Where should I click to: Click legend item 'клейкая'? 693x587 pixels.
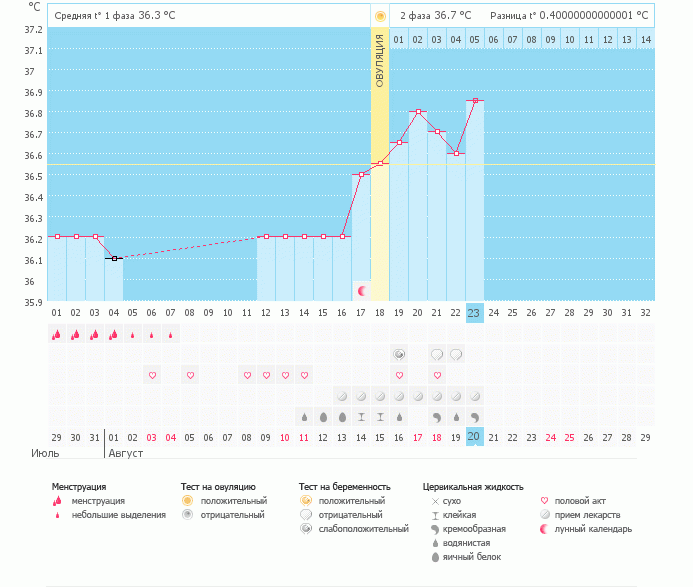coord(459,515)
